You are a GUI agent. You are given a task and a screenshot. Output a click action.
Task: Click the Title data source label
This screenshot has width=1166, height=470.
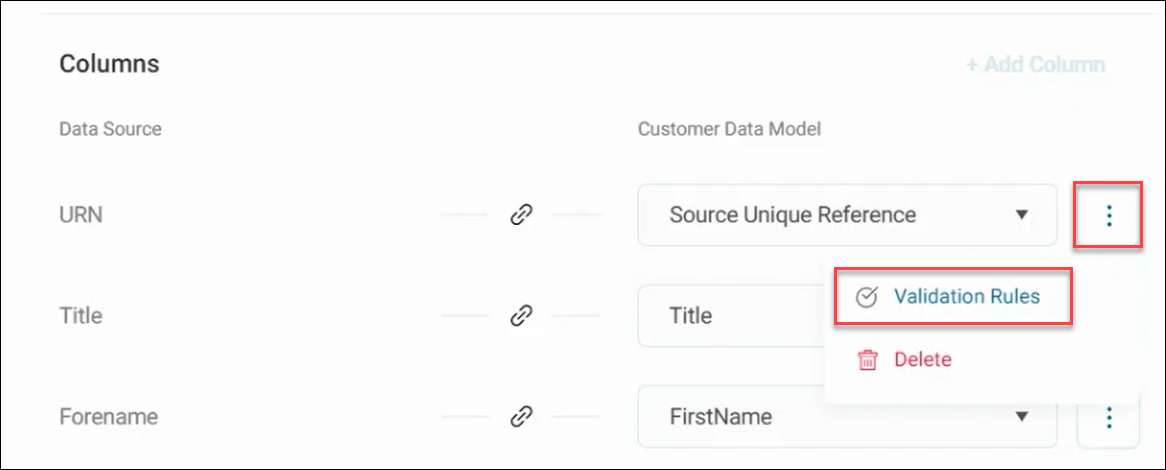[x=80, y=316]
